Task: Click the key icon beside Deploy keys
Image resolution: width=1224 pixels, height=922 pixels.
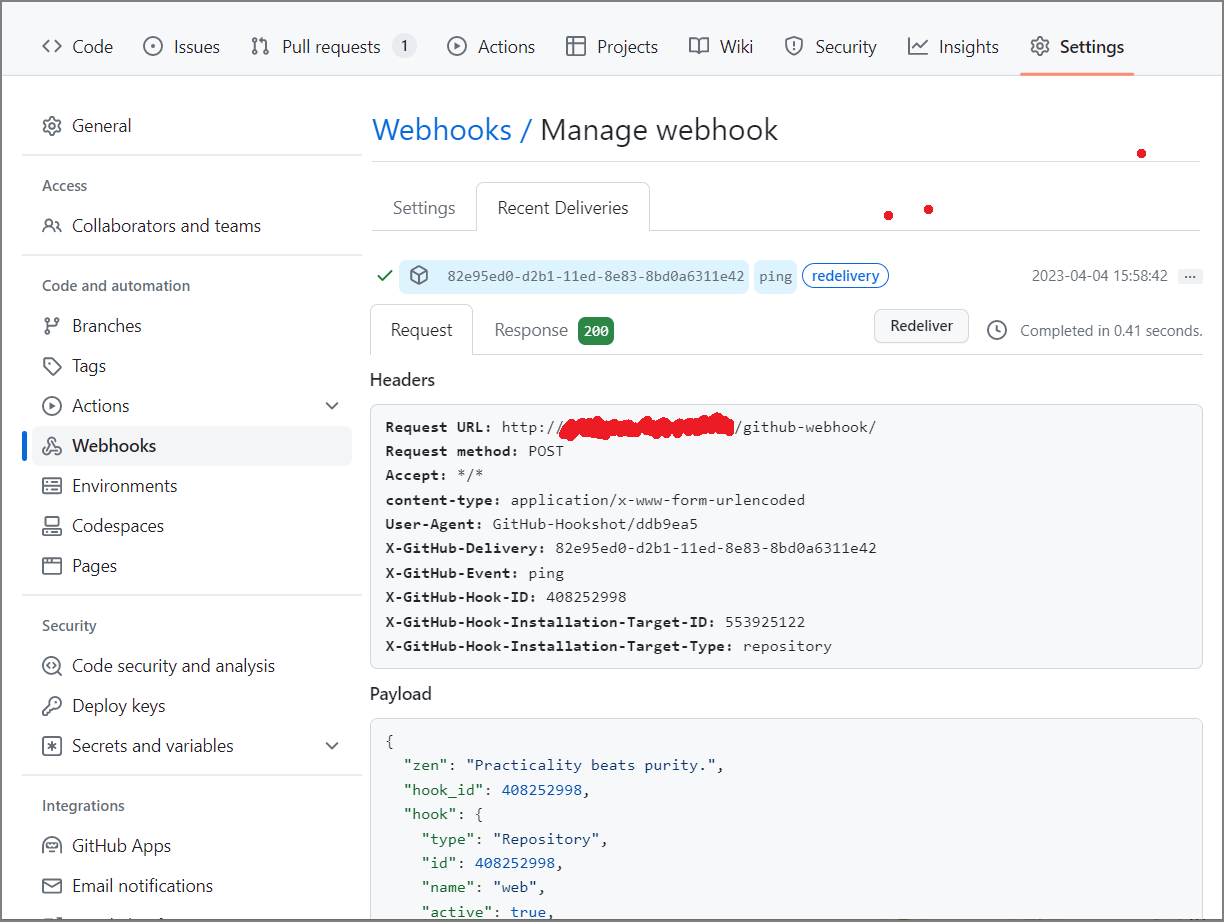Action: pos(51,706)
